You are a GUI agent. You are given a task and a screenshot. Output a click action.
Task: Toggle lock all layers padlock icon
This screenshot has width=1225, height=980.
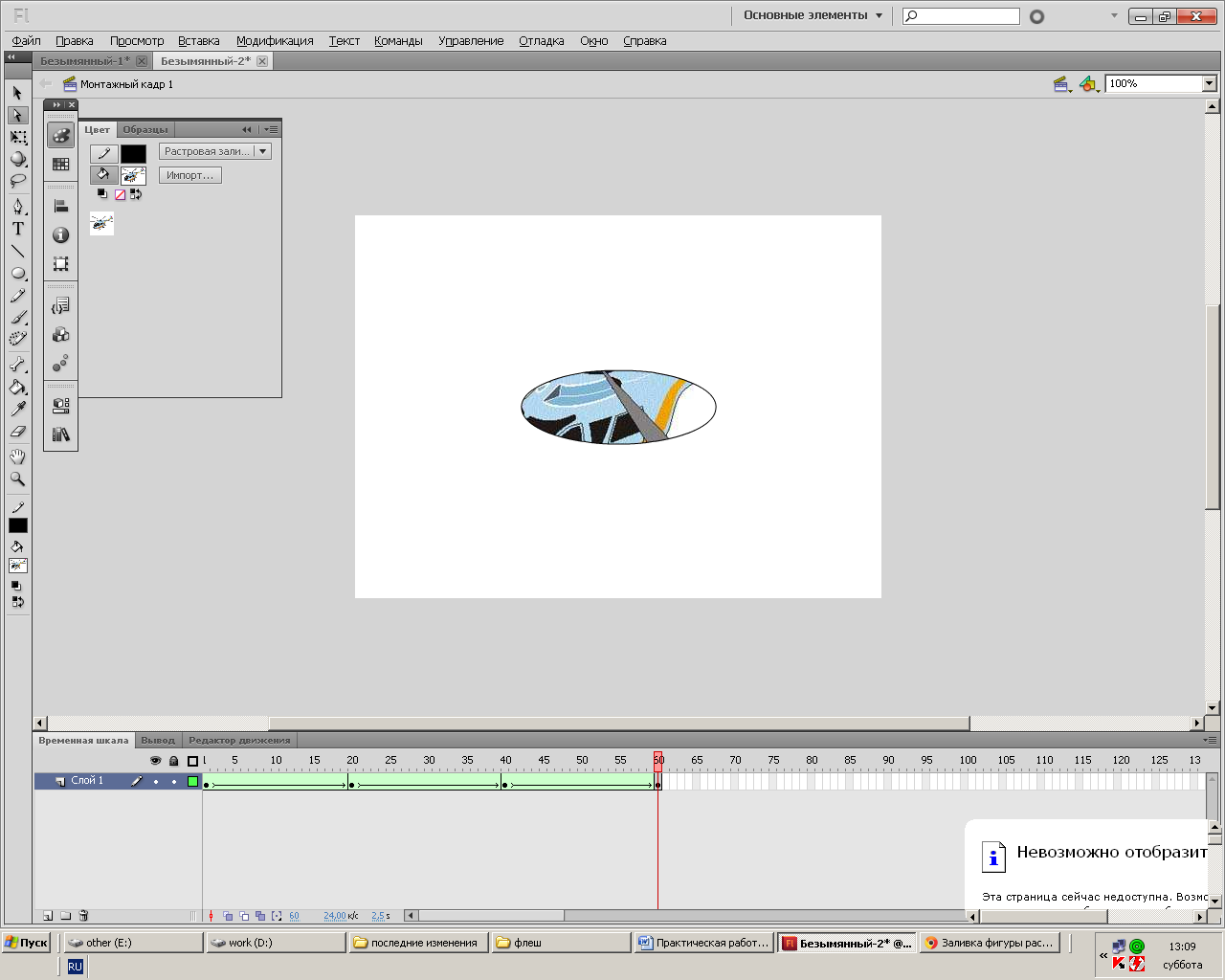coord(174,761)
